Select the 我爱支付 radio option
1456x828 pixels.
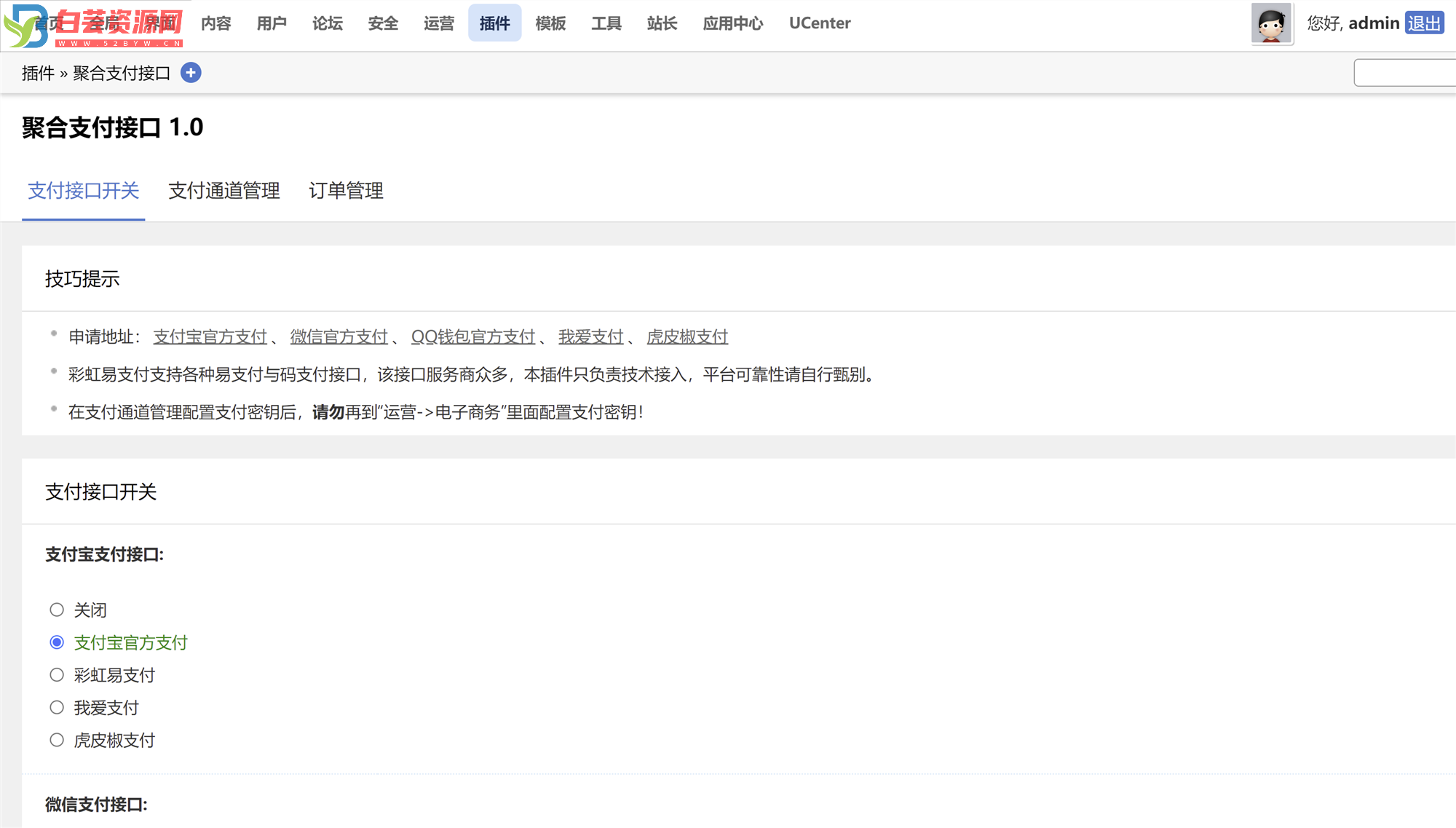pos(57,707)
